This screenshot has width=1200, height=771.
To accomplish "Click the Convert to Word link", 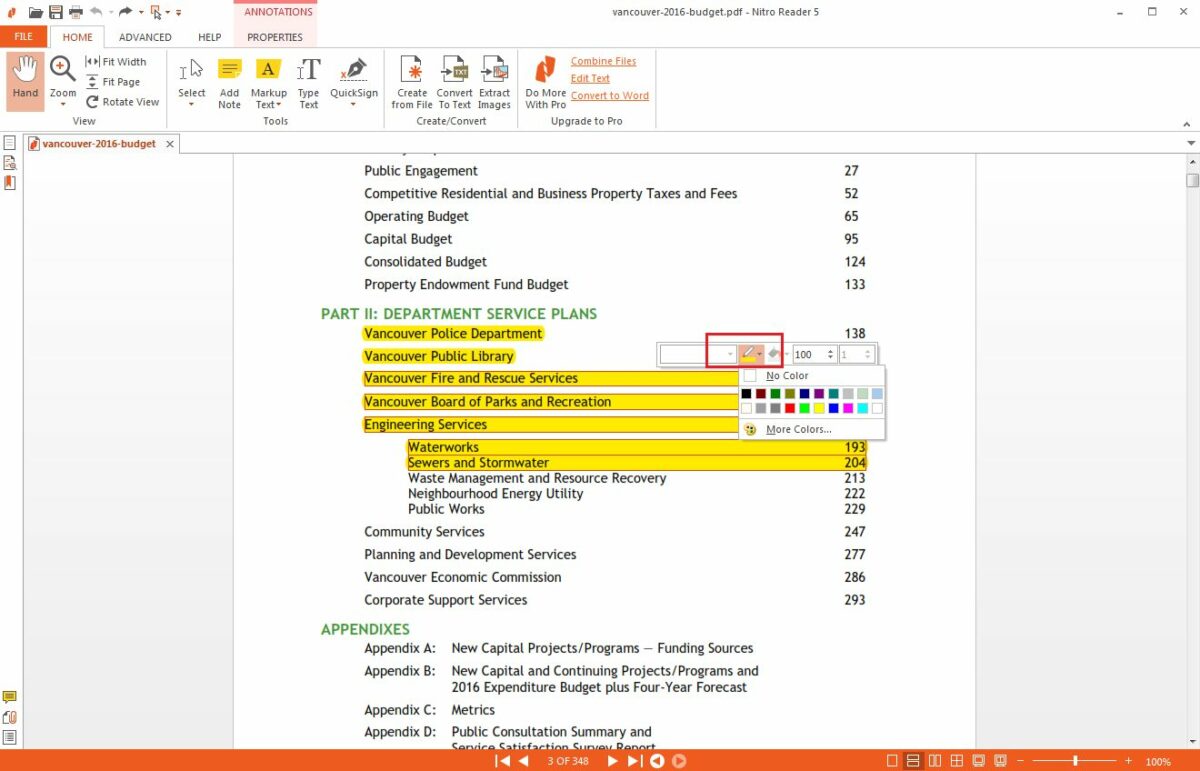I will (610, 95).
